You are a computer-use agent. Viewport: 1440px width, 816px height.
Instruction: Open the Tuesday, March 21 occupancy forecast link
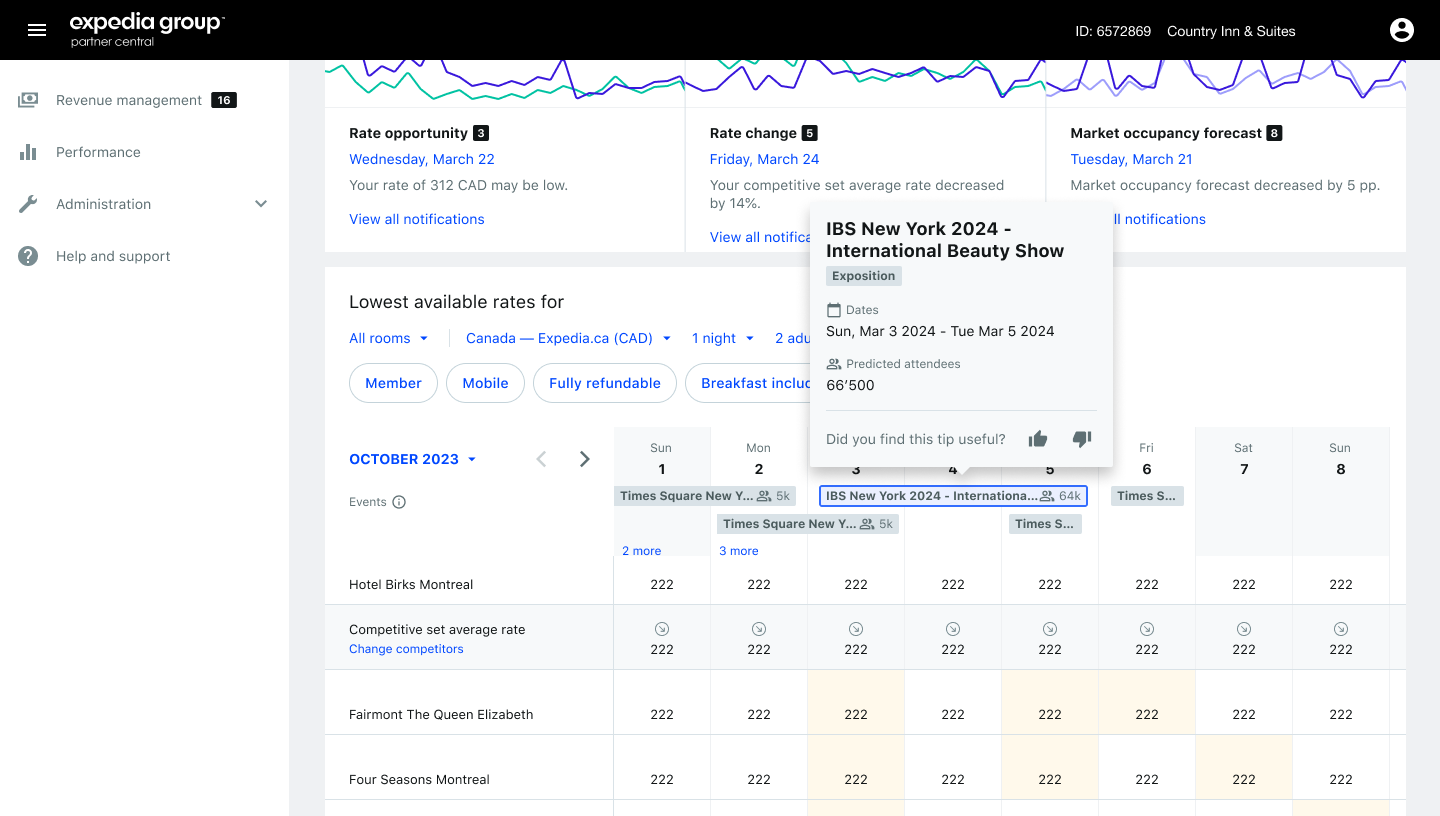pyautogui.click(x=1131, y=159)
